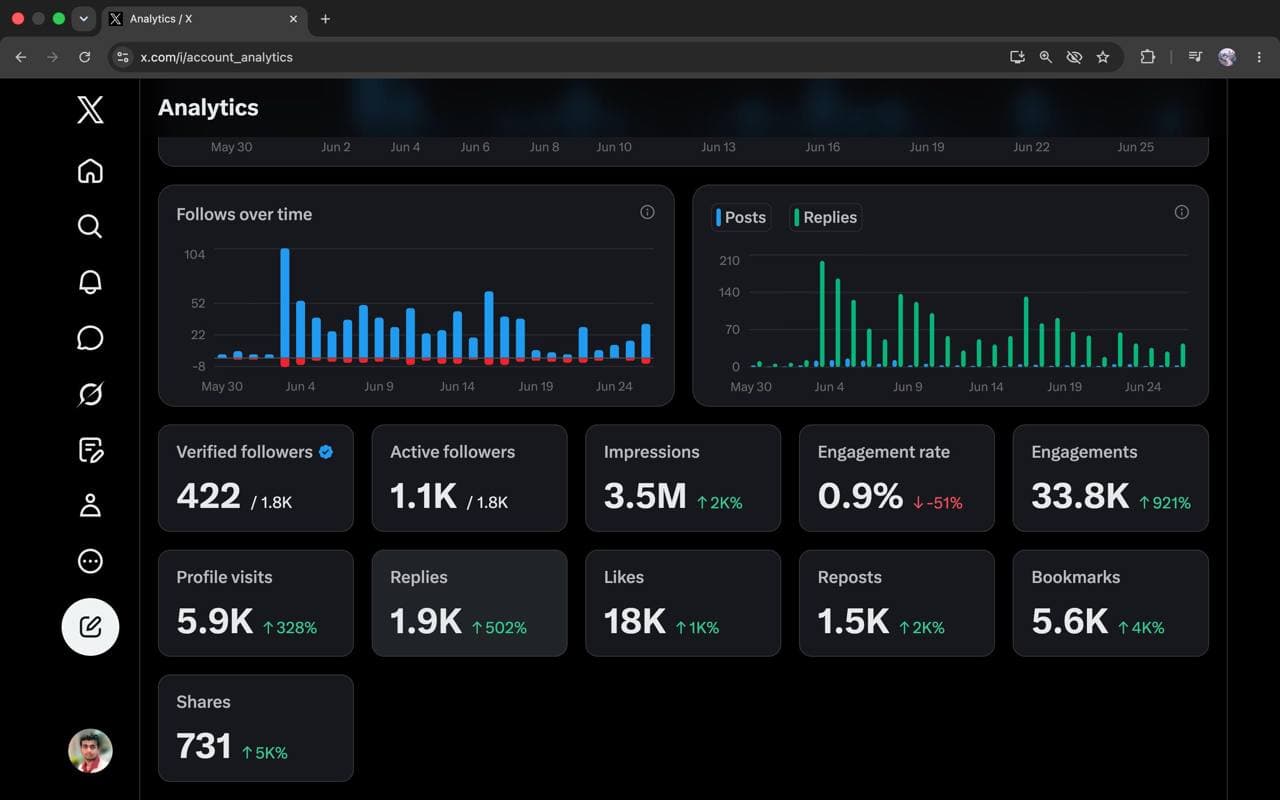Click the install app icon in address bar
1280x800 pixels.
[1017, 57]
